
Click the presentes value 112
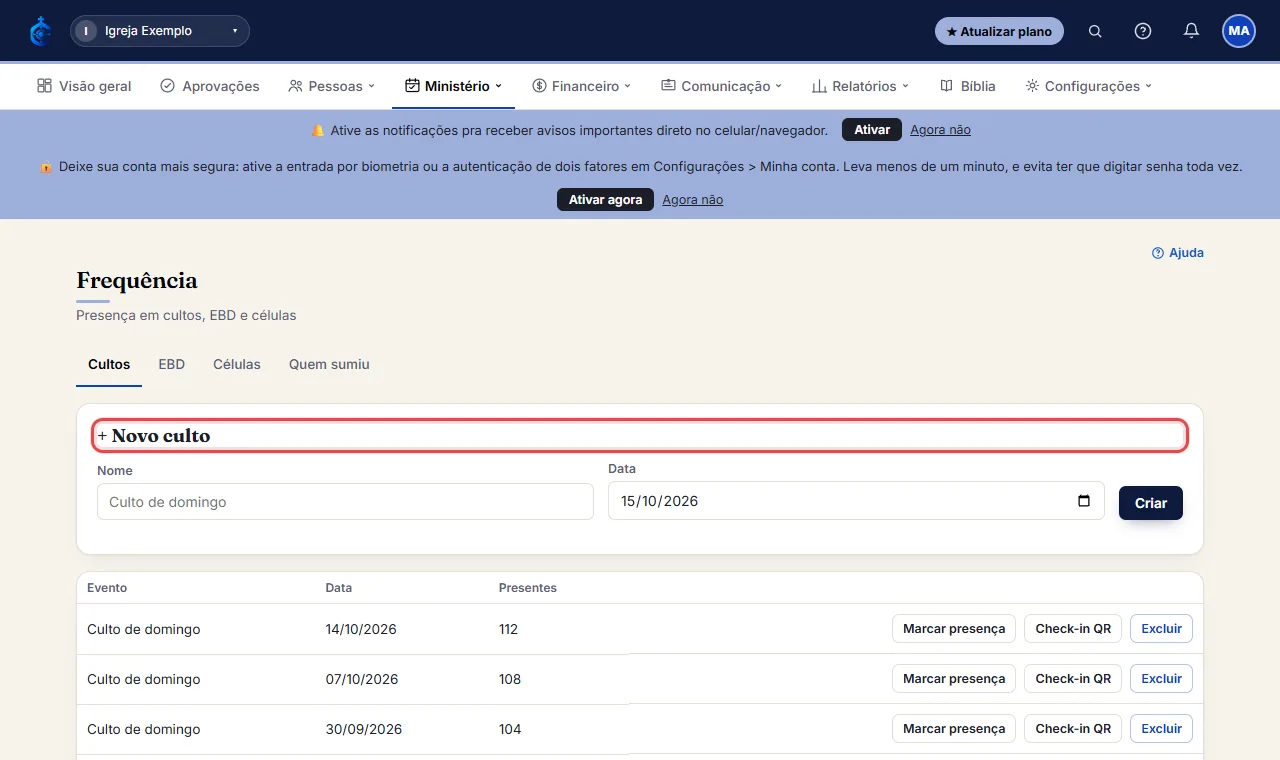(x=508, y=629)
